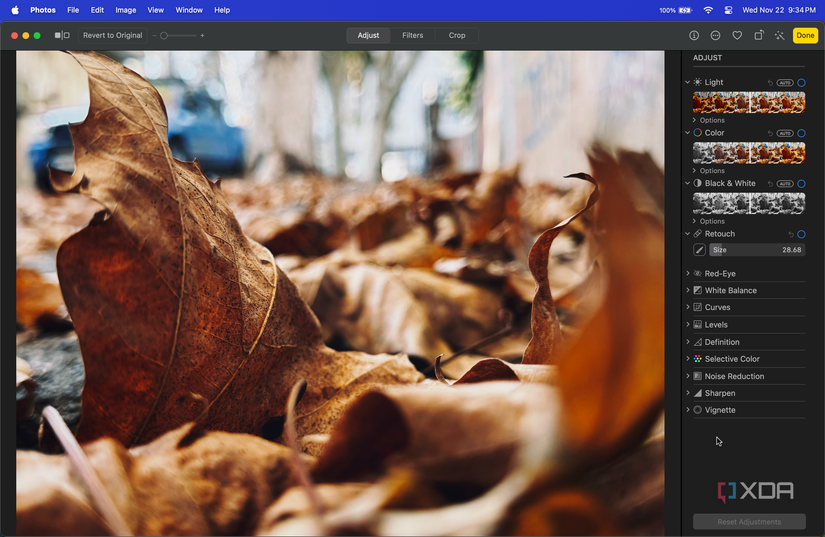This screenshot has height=537, width=825.
Task: Expand the White Balance section
Action: click(687, 290)
